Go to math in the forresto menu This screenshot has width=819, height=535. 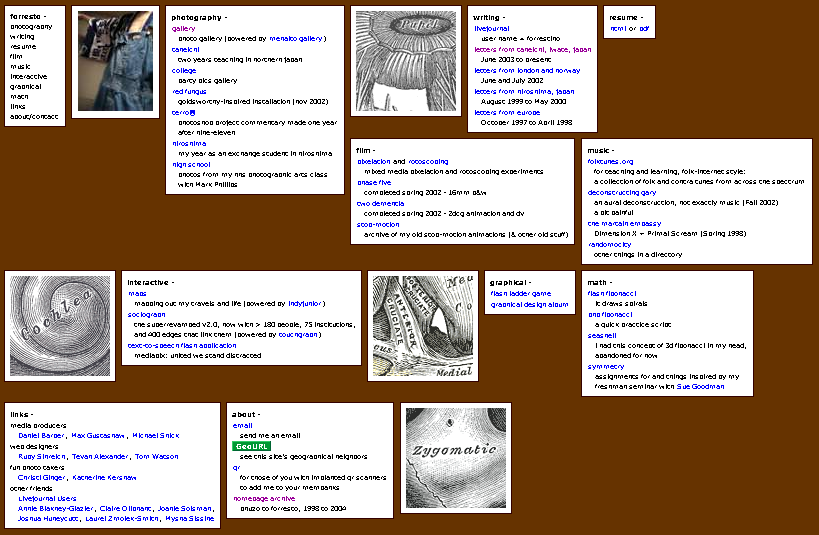click(x=19, y=97)
